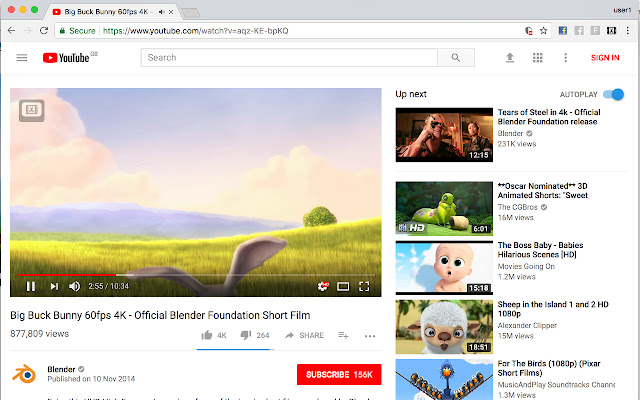Click the browser address bar URL
This screenshot has height=400, width=640.
click(x=196, y=31)
